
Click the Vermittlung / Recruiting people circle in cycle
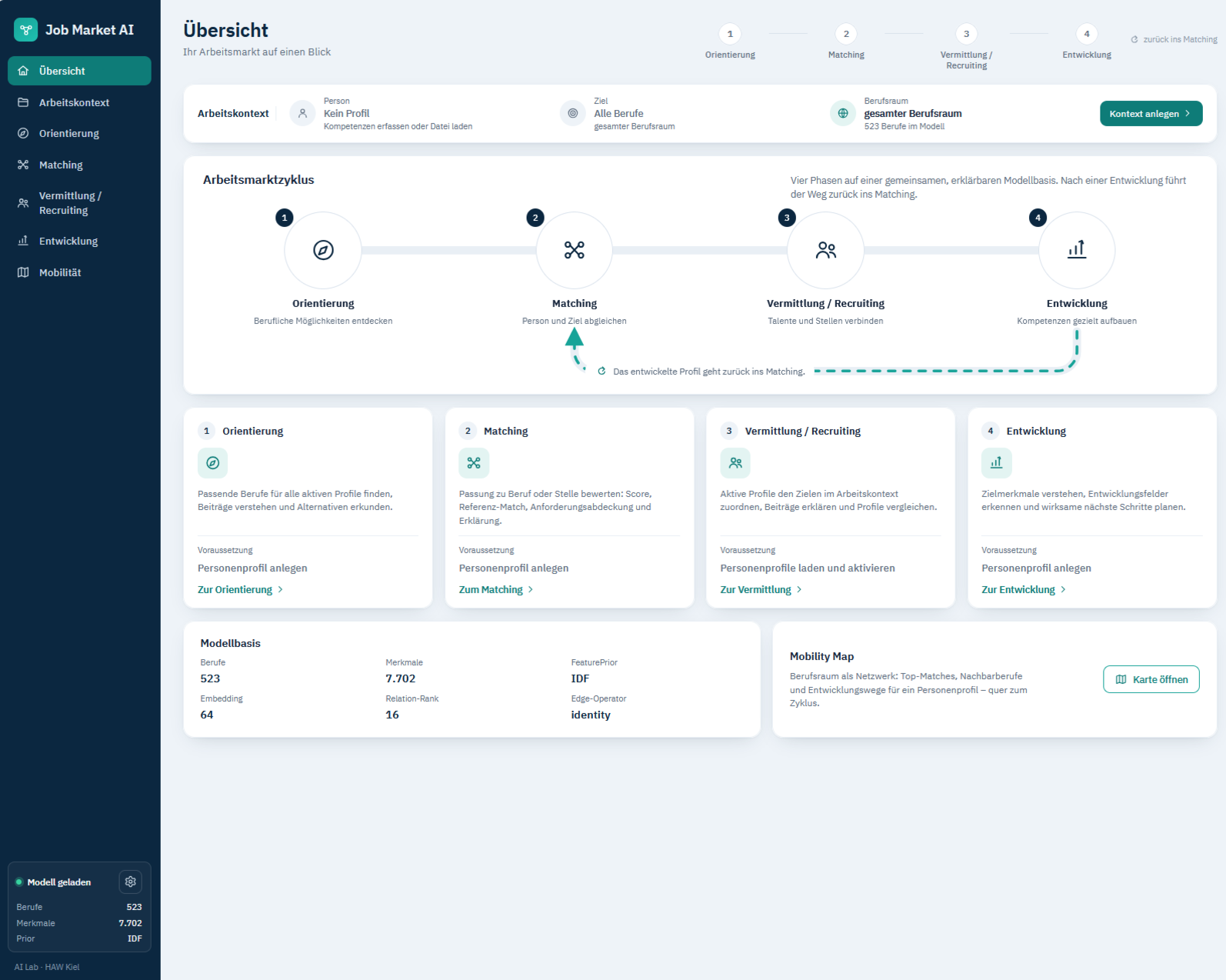click(825, 250)
